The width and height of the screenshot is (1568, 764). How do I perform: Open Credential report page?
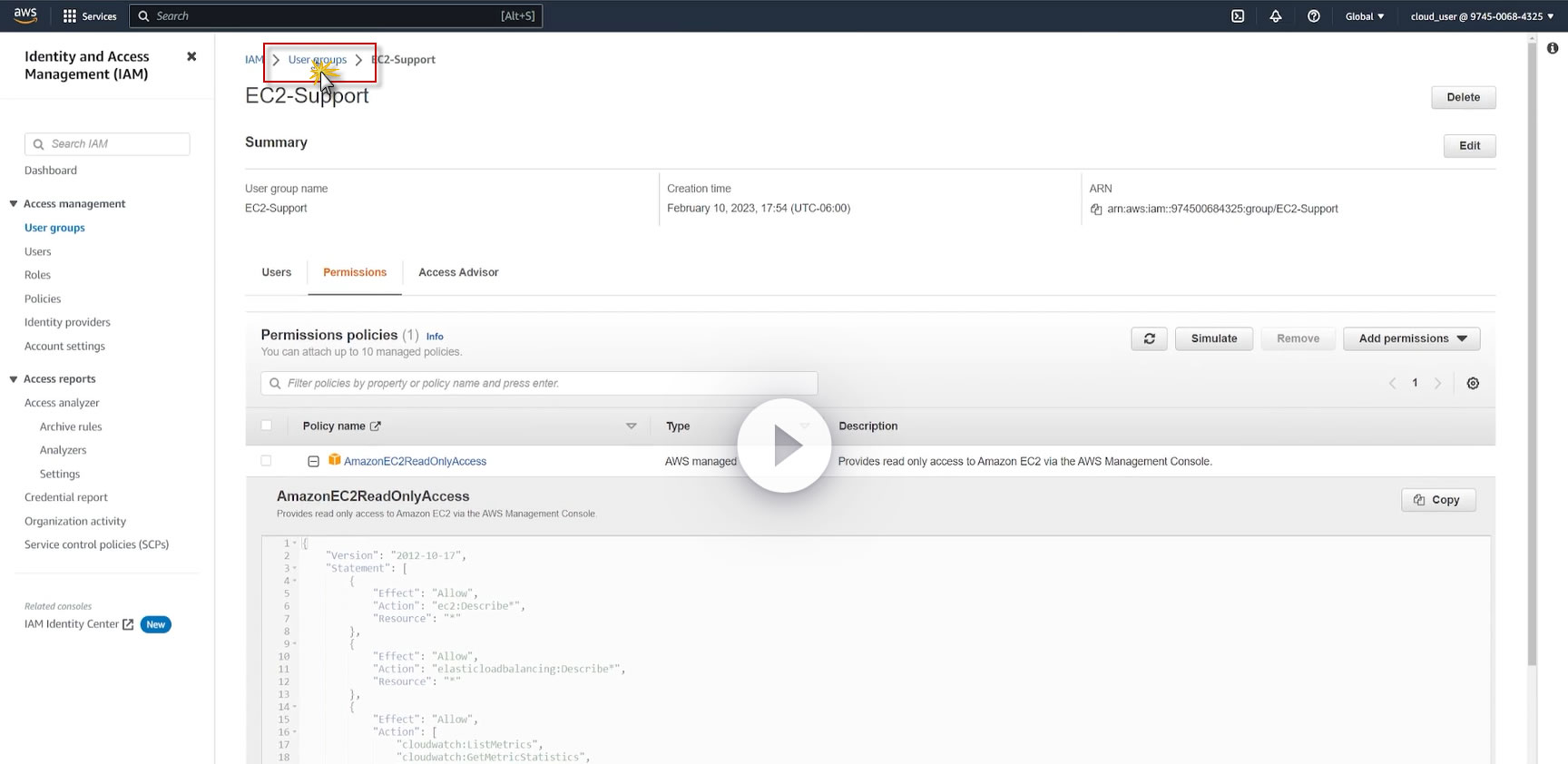pos(66,497)
